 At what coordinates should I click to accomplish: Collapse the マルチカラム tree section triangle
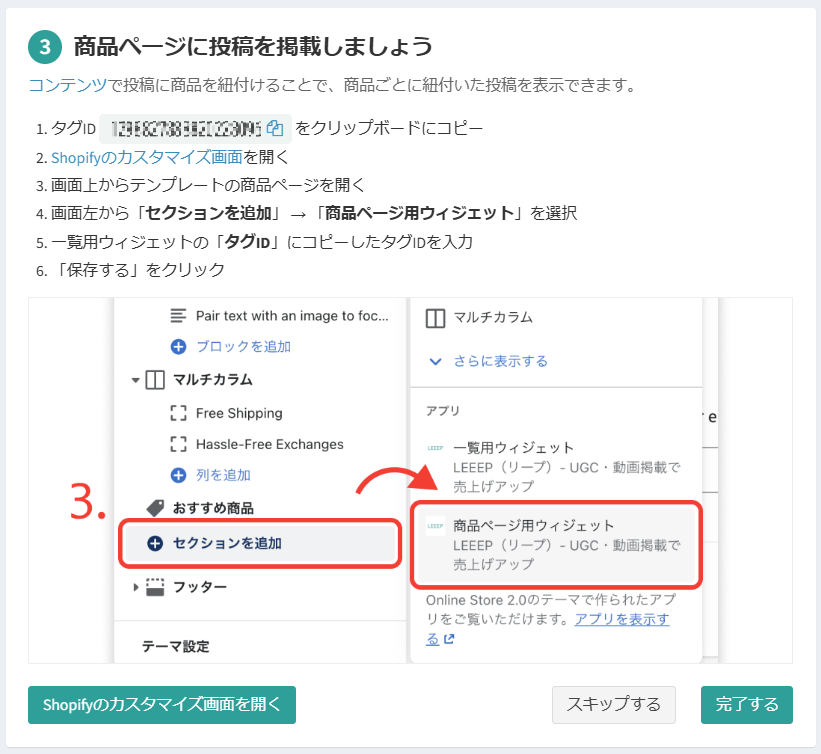[136, 380]
